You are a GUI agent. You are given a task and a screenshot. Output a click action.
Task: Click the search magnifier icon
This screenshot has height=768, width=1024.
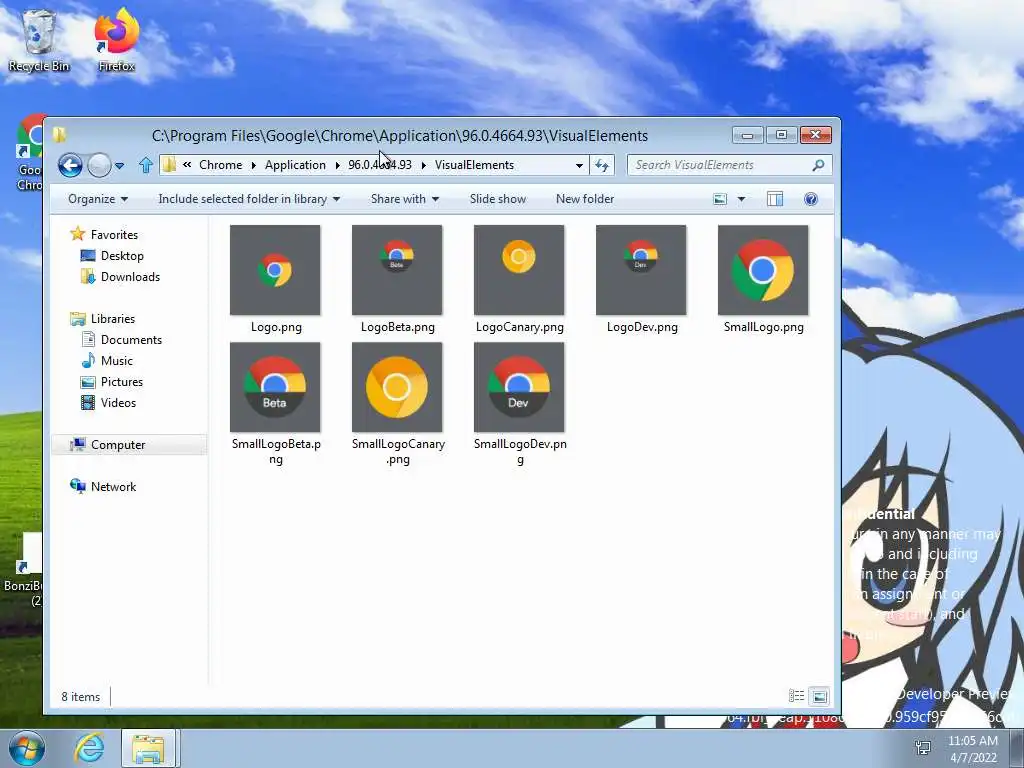pos(818,165)
